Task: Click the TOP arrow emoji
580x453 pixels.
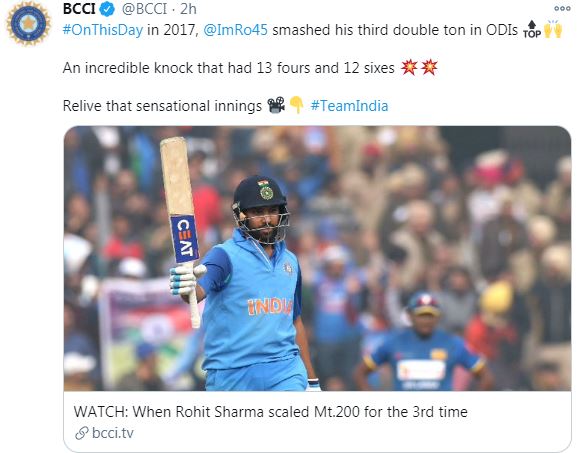Action: 532,30
